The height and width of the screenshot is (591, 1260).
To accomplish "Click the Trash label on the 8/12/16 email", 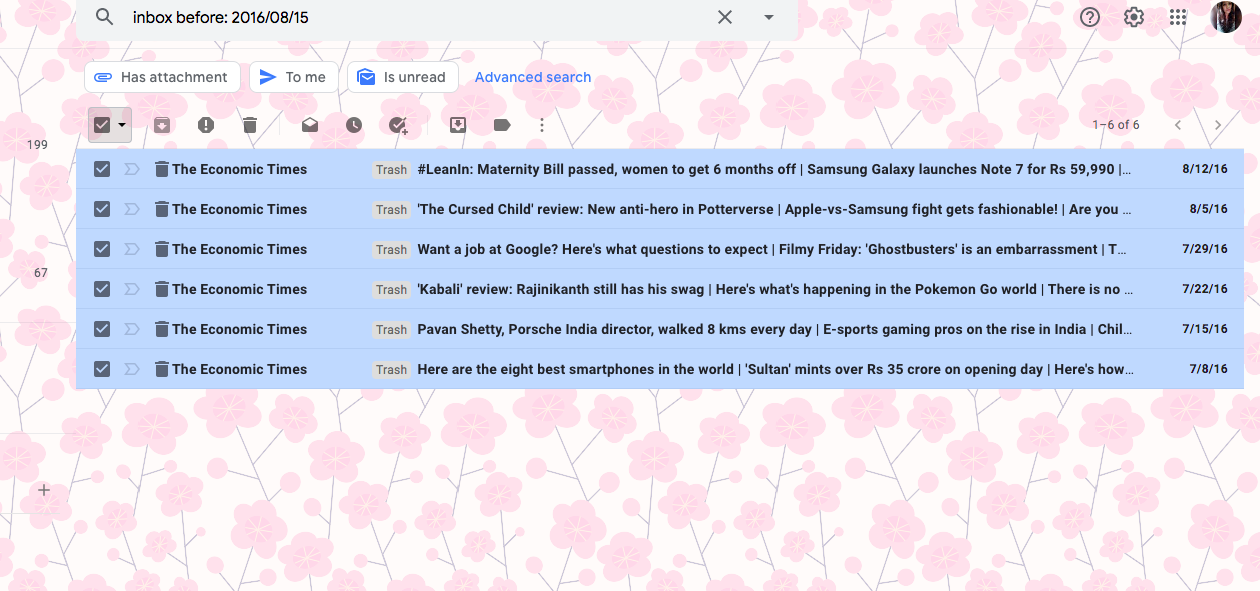I will click(391, 170).
